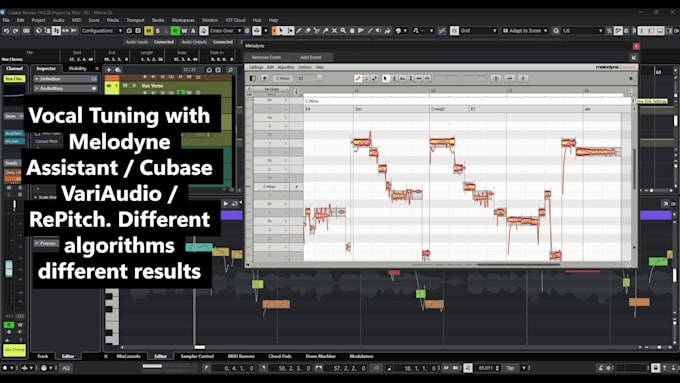
Task: Select Melodyne main arrow tool
Action: click(x=386, y=79)
